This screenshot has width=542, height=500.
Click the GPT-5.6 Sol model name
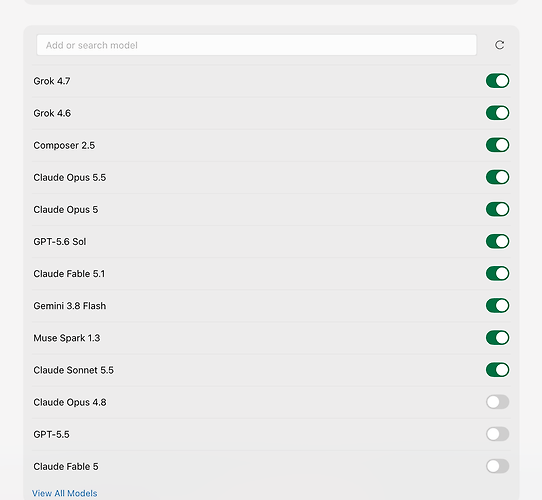coord(60,242)
